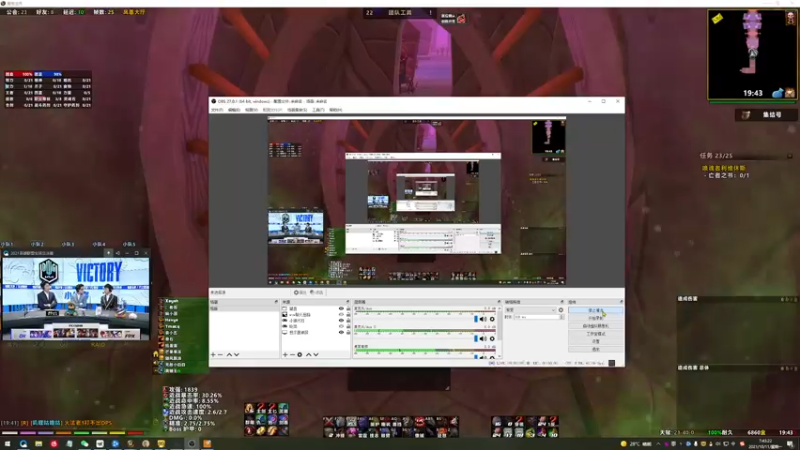Pop out the Sources dock
800x450 pixels.
(x=348, y=302)
